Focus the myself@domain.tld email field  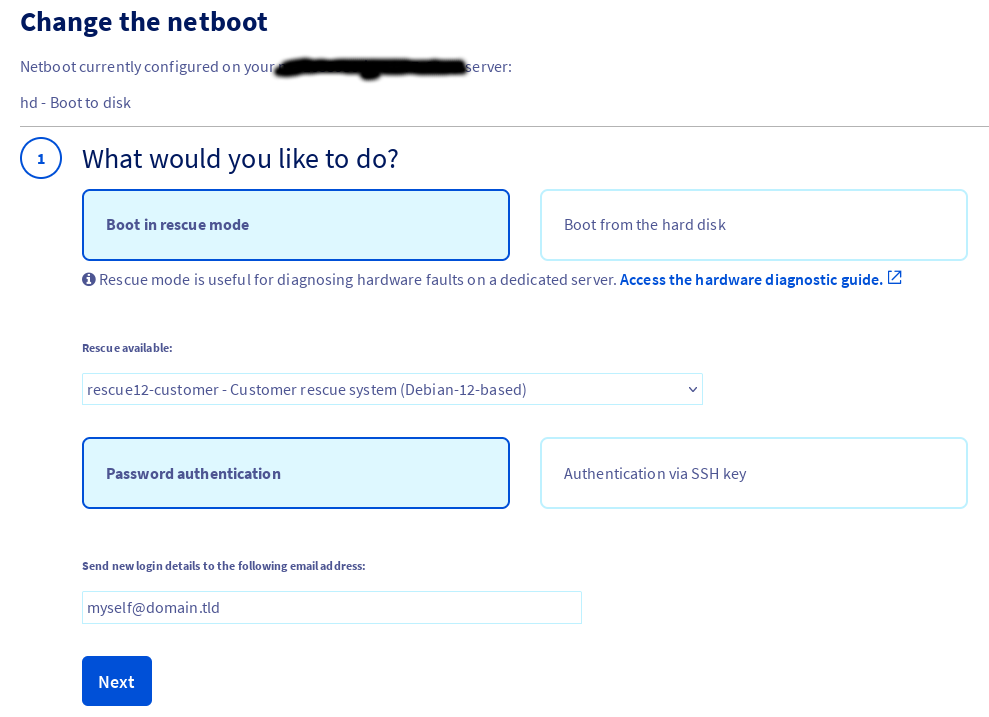332,608
